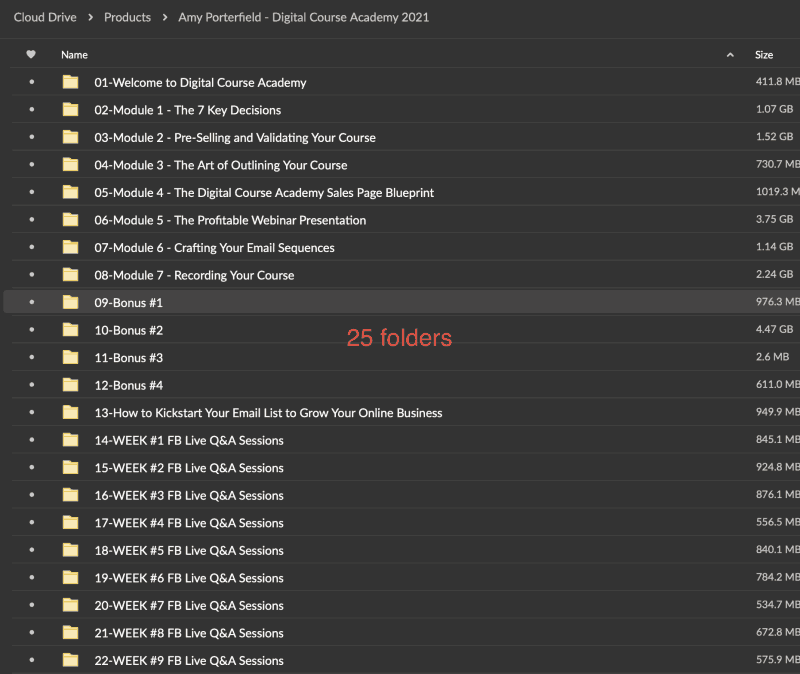This screenshot has width=800, height=674.
Task: Open 05-Module 4 Sales Page Blueprint folder
Action: (264, 192)
